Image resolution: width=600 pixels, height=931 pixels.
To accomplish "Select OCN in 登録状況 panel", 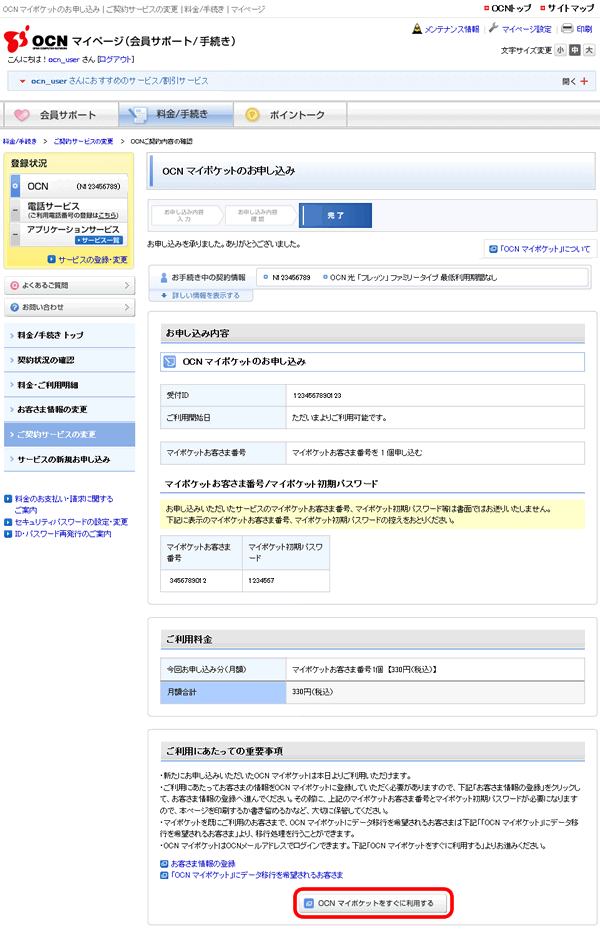I will (x=69, y=186).
